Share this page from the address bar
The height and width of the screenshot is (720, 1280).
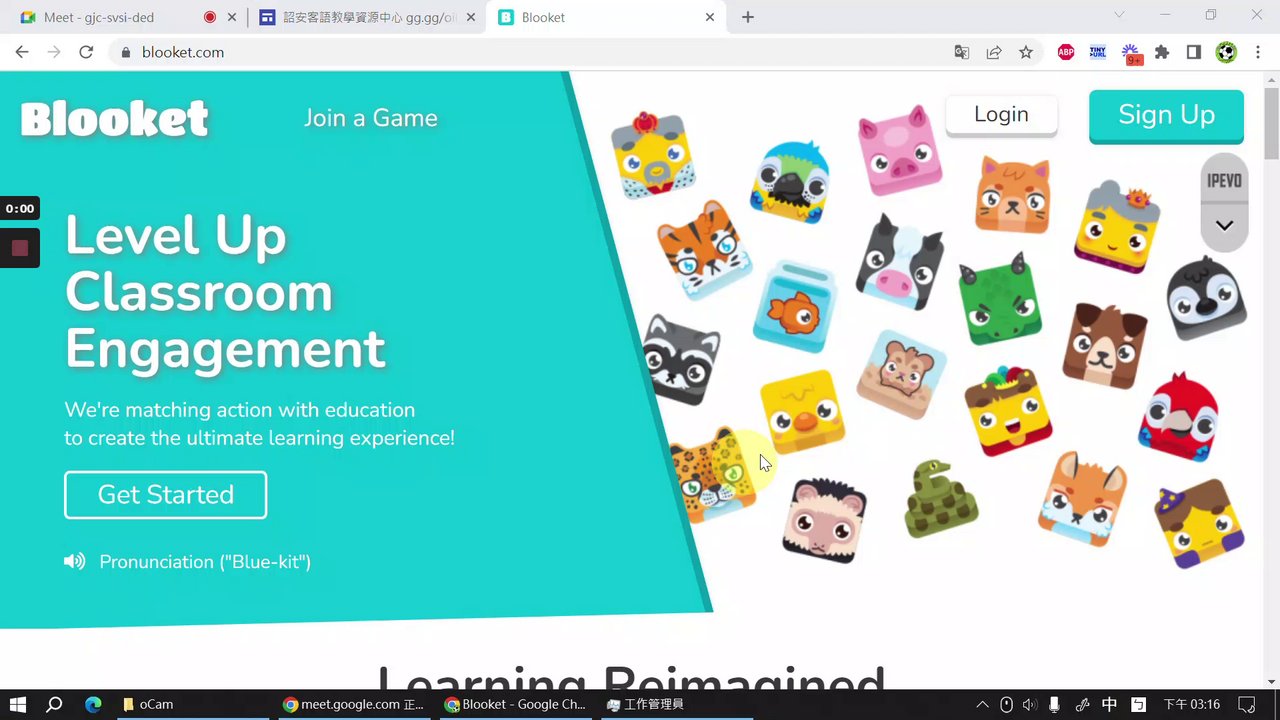[994, 52]
